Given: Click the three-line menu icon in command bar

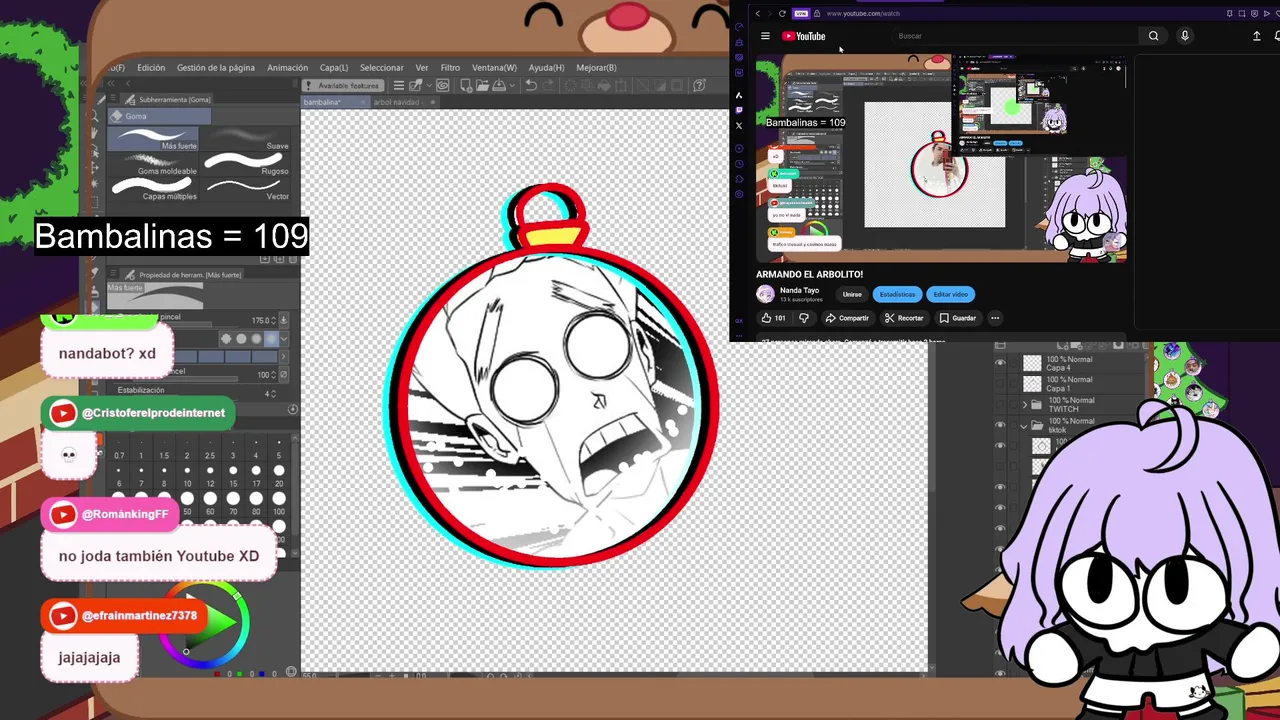Looking at the screenshot, I should [x=398, y=85].
